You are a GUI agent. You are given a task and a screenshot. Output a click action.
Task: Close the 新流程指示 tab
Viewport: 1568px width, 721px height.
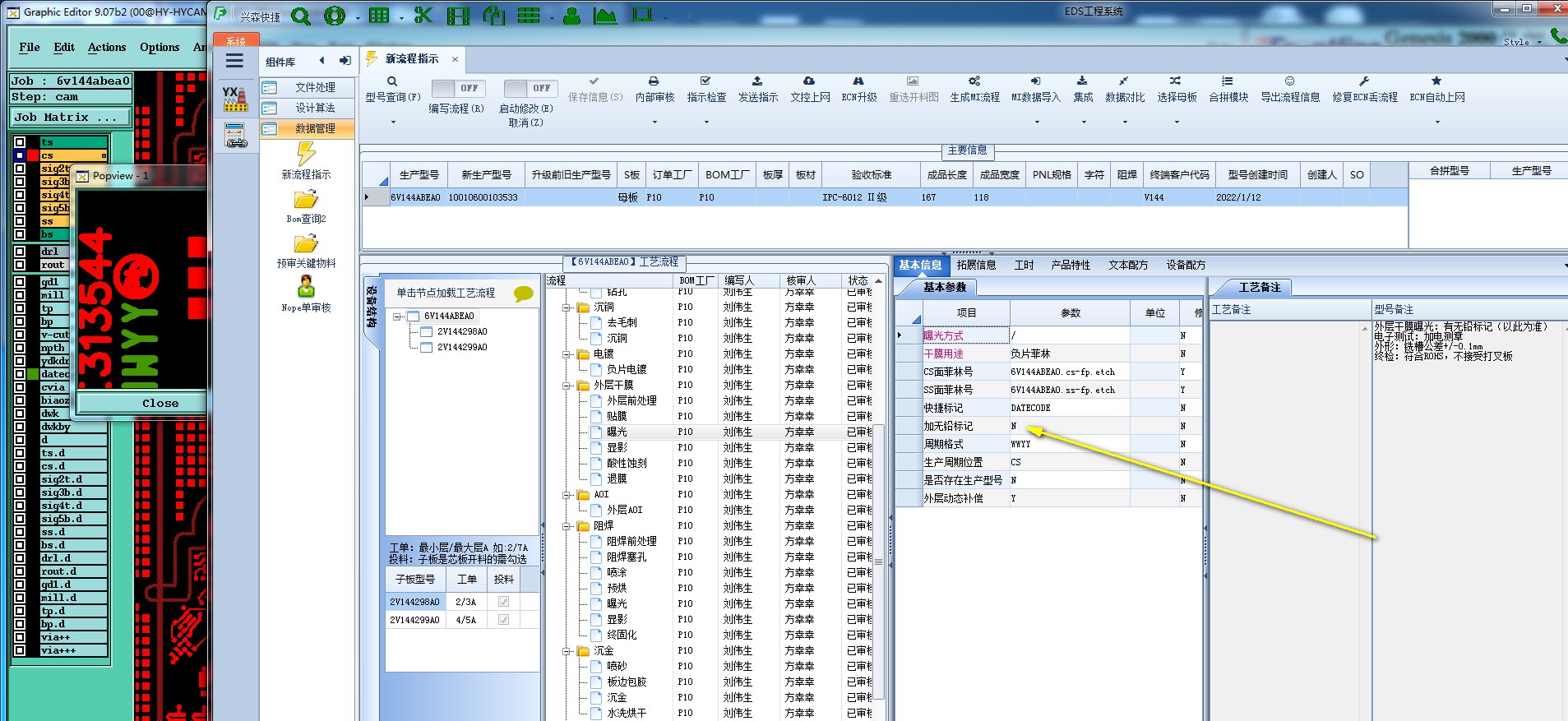(x=455, y=59)
